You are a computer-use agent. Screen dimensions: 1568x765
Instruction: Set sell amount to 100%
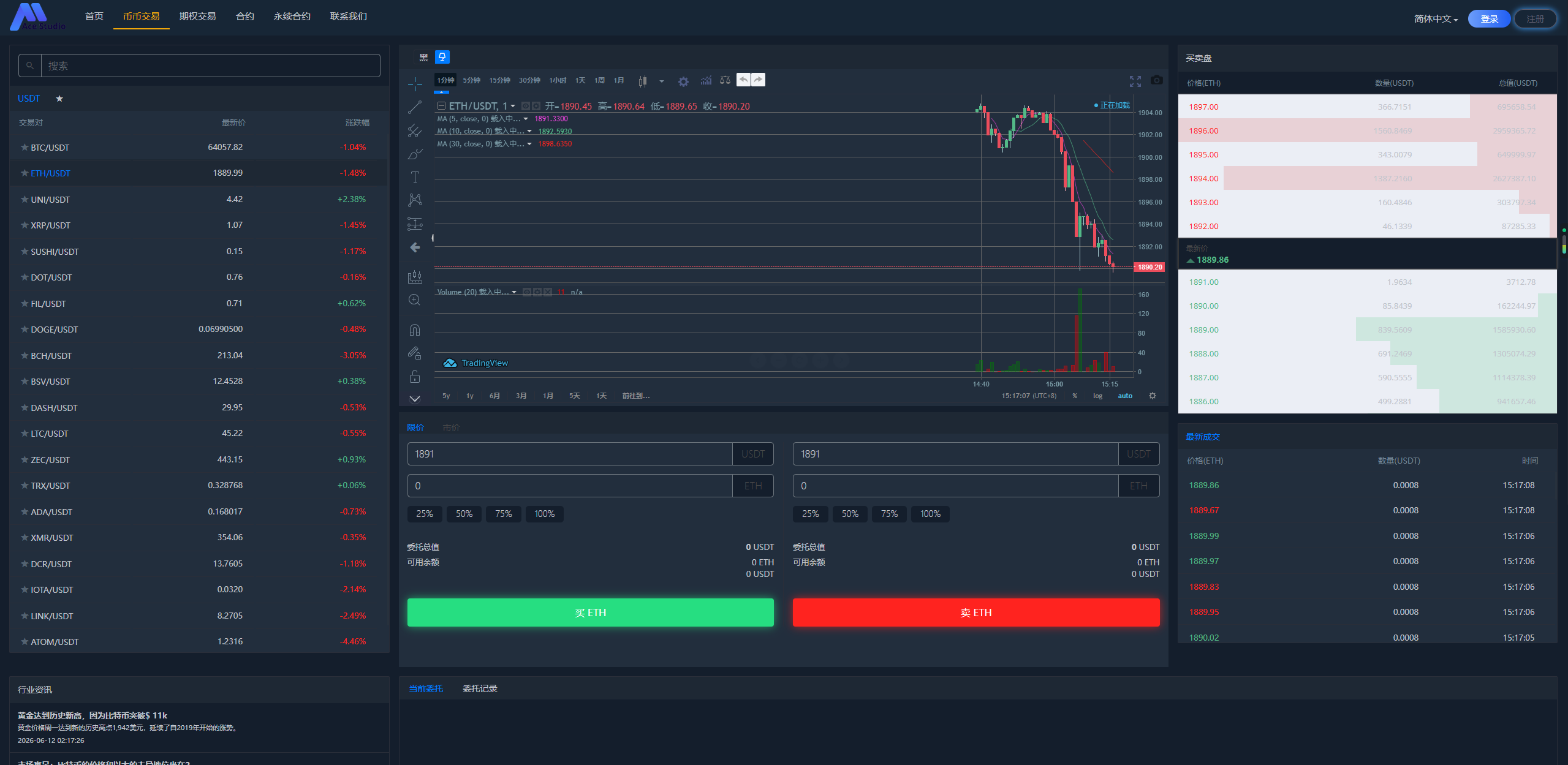[930, 514]
